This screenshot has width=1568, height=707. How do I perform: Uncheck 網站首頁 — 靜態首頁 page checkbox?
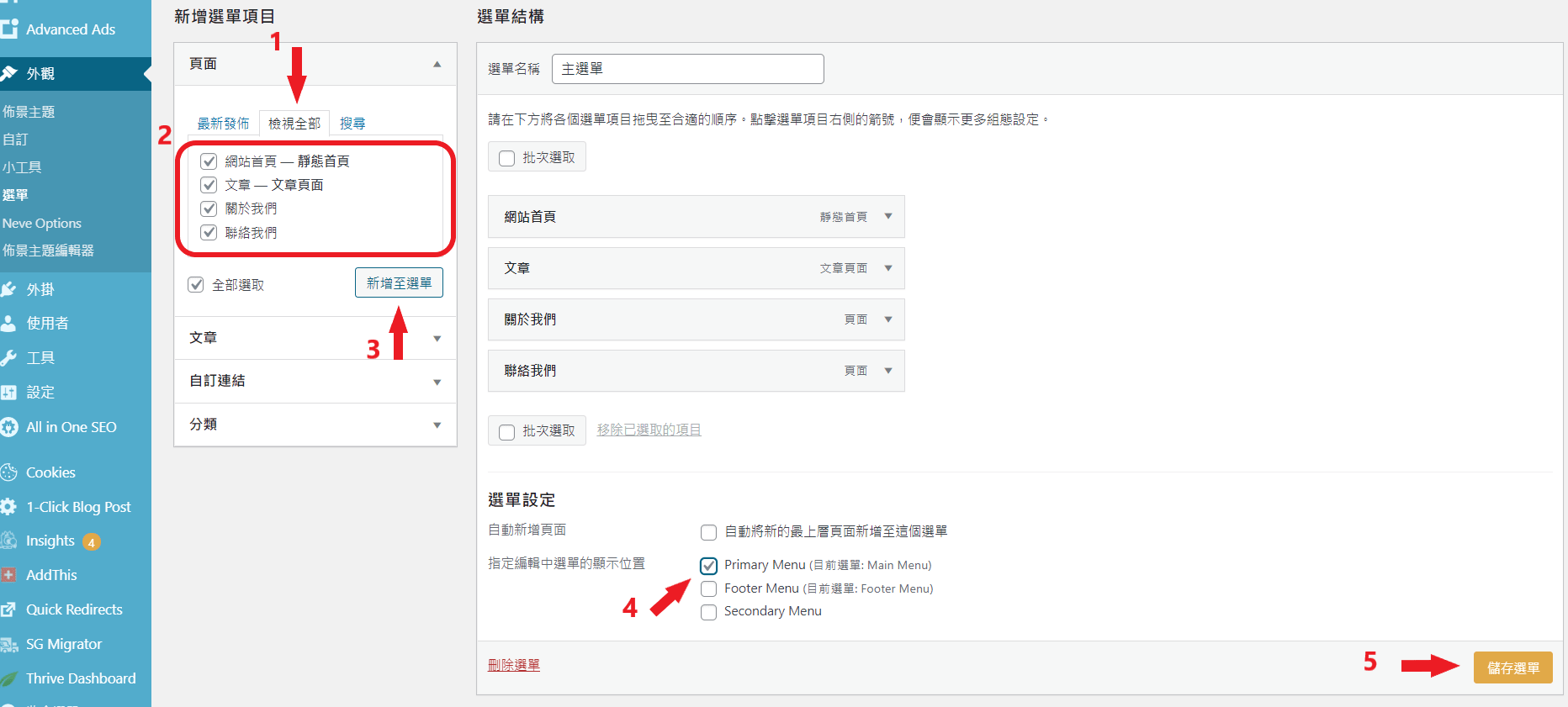[209, 161]
